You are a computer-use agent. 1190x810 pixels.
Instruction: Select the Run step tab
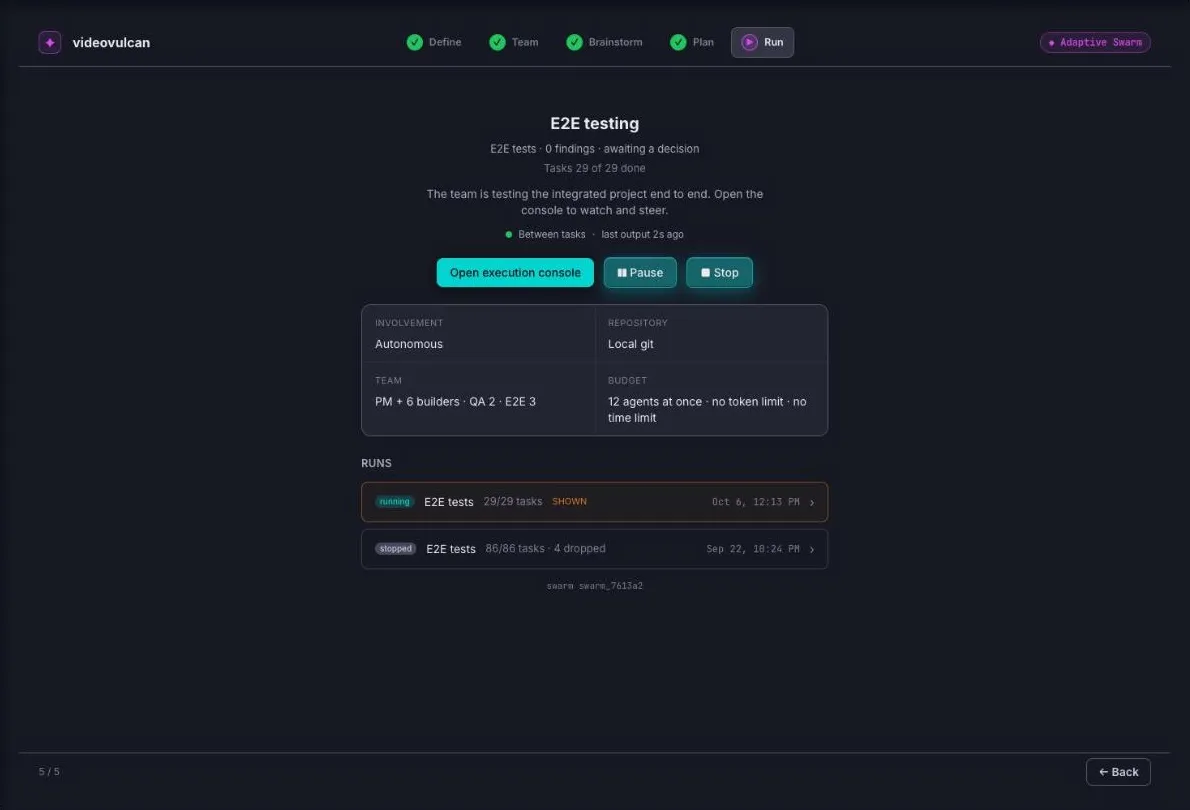(x=762, y=43)
